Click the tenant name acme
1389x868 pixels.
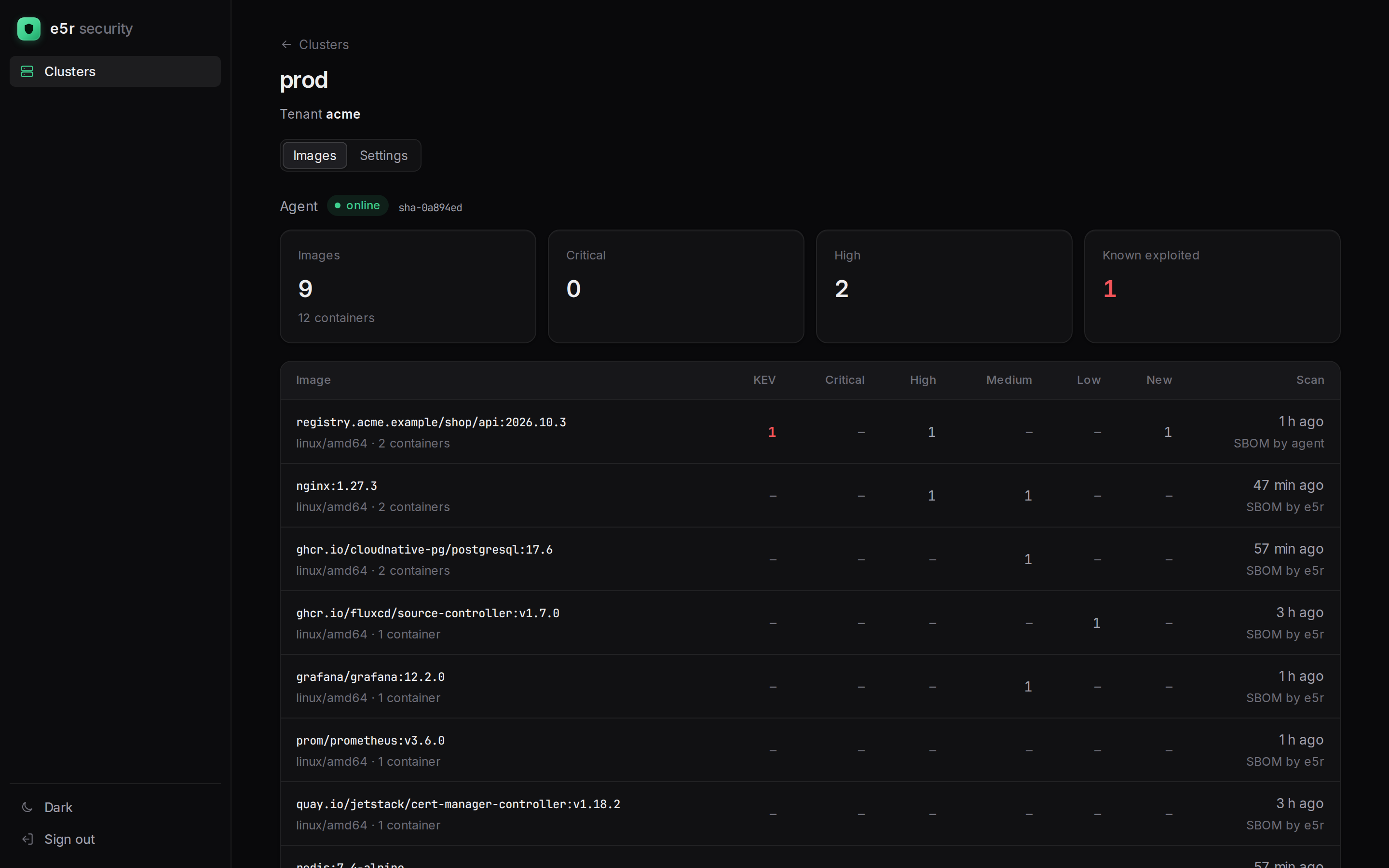[x=343, y=114]
